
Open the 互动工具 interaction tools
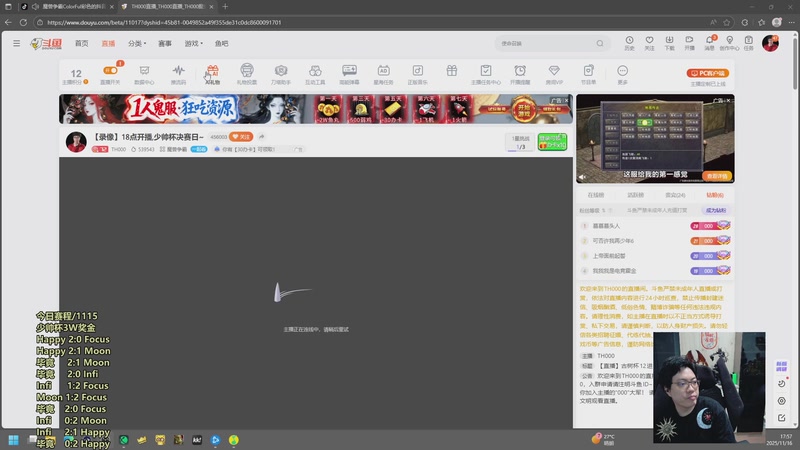(x=315, y=74)
